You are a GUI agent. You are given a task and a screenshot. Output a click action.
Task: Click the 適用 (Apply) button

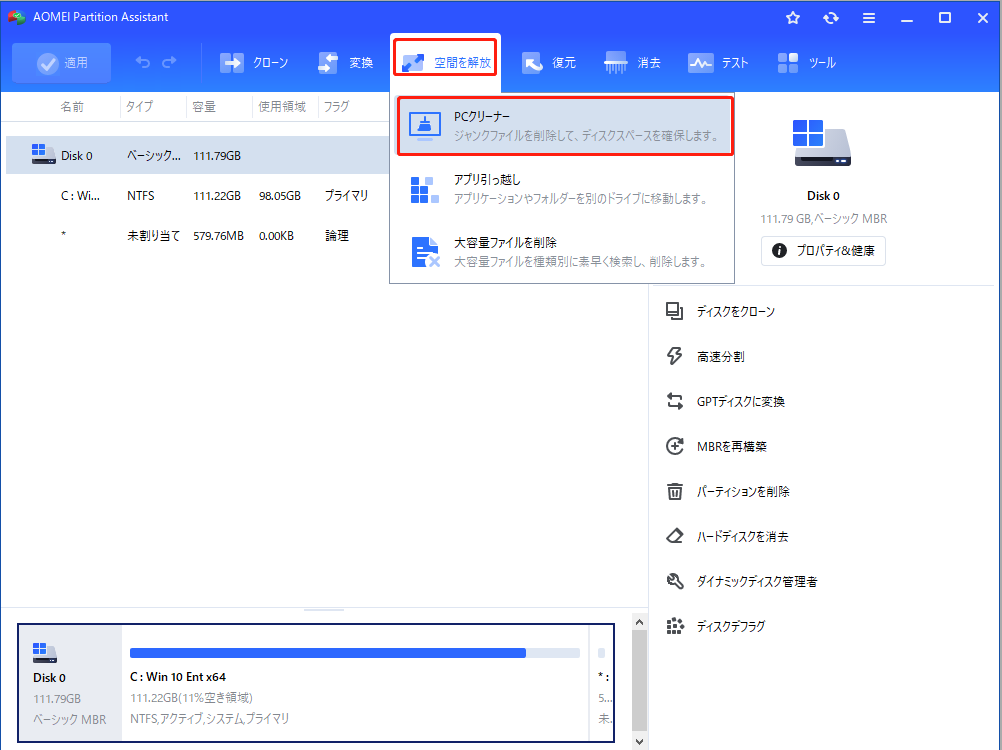pos(61,63)
